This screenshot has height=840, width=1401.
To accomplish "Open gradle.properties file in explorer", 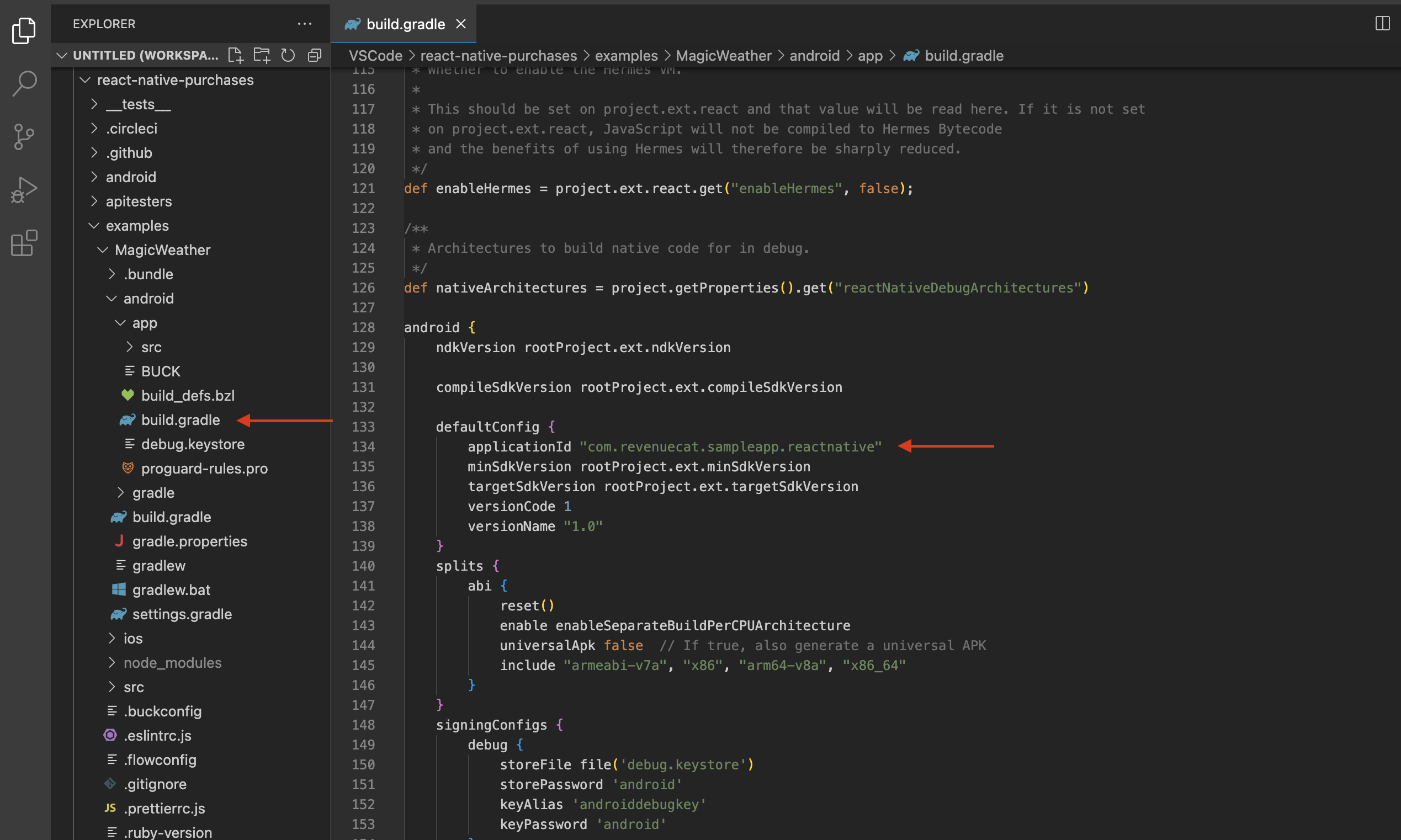I will (x=189, y=541).
